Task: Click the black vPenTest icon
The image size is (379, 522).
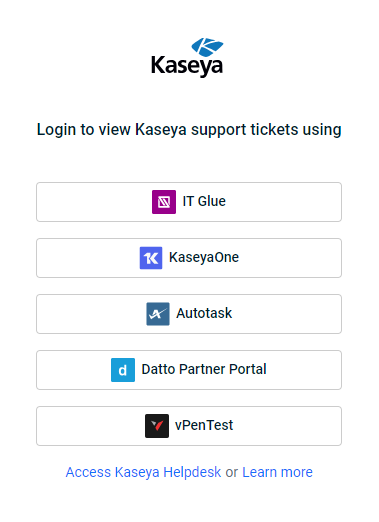Action: tap(157, 426)
